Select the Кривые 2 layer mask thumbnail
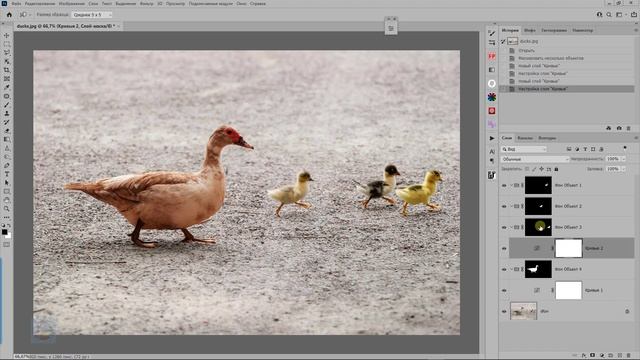 point(569,248)
